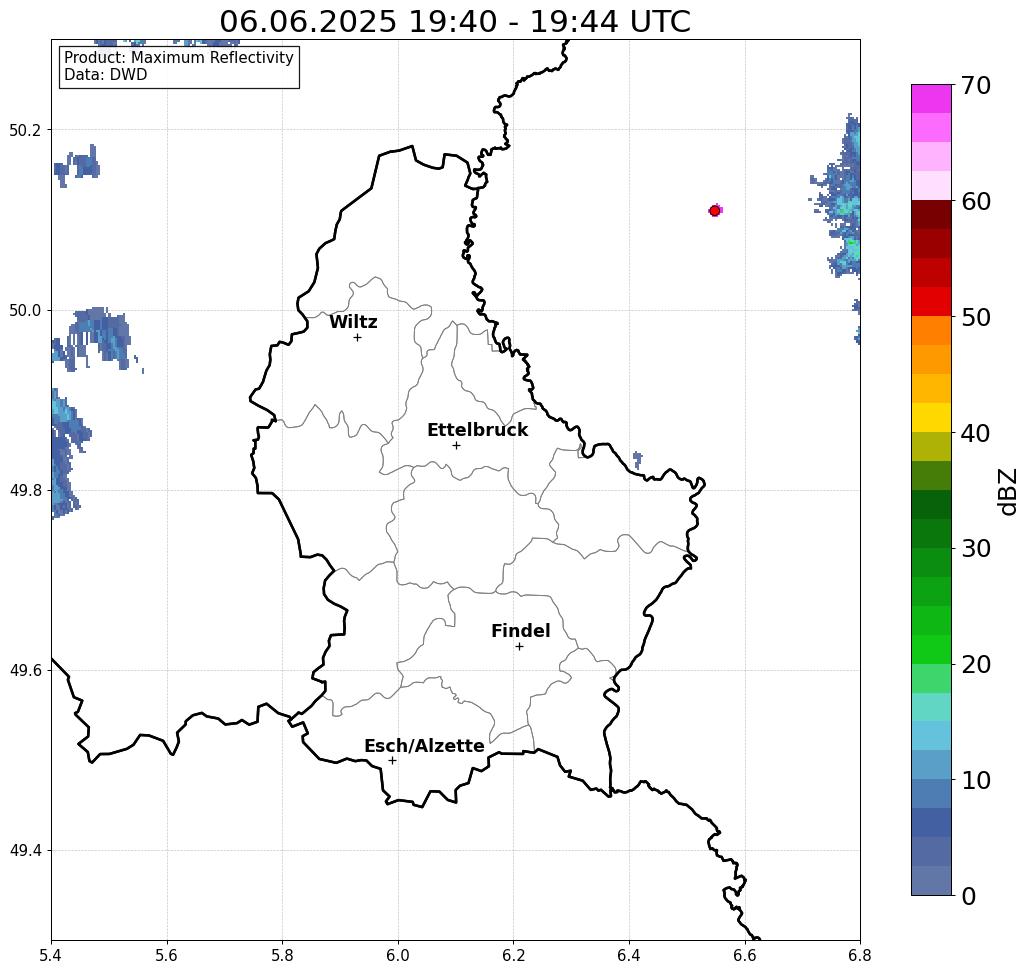Viewport: 1029px width, 973px height.
Task: Click the dark red swatch below 60
Action: pos(931,215)
